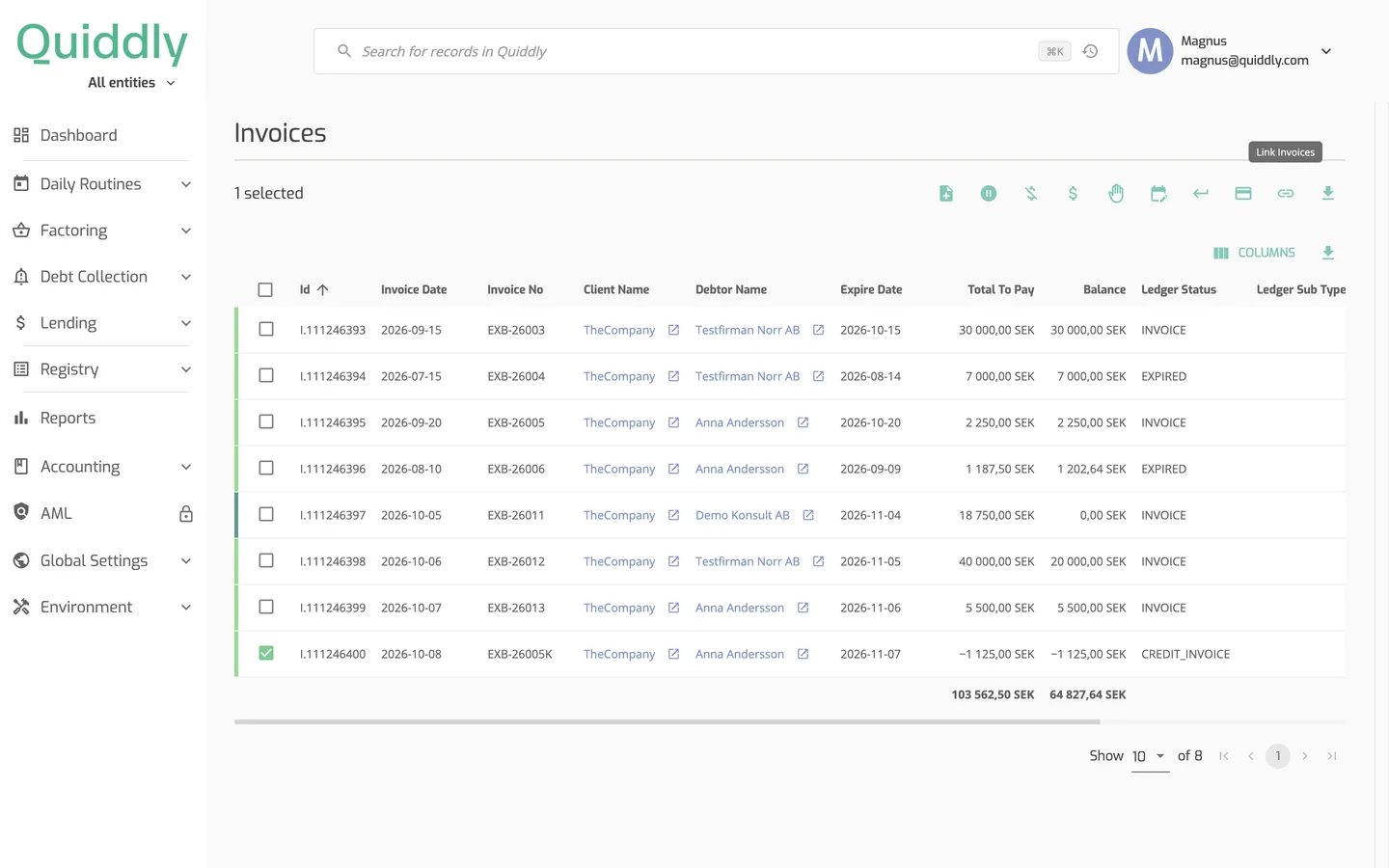
Task: Expand the Factoring section
Action: pyautogui.click(x=102, y=231)
